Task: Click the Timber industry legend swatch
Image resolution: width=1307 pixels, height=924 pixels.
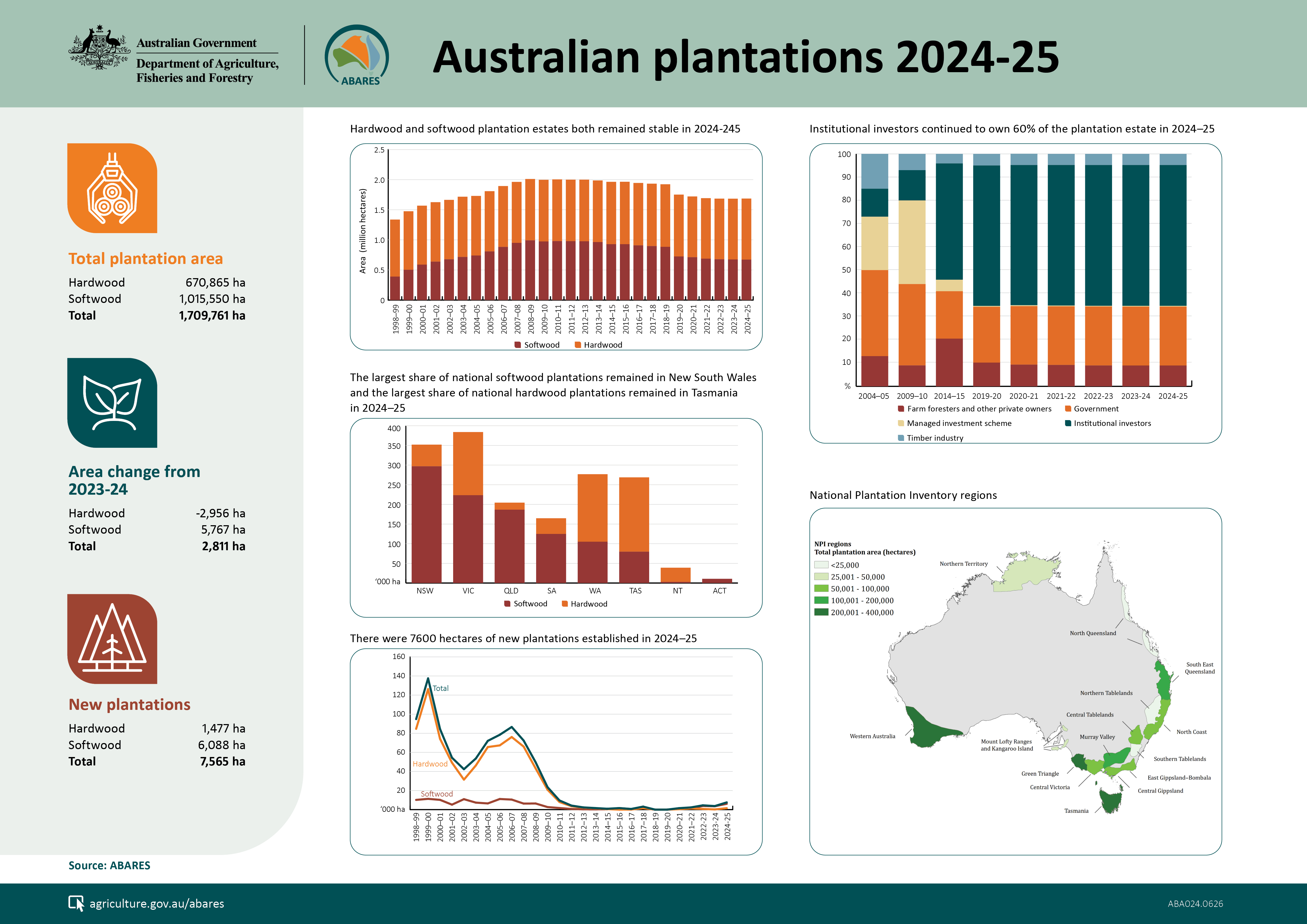Action: pos(900,438)
